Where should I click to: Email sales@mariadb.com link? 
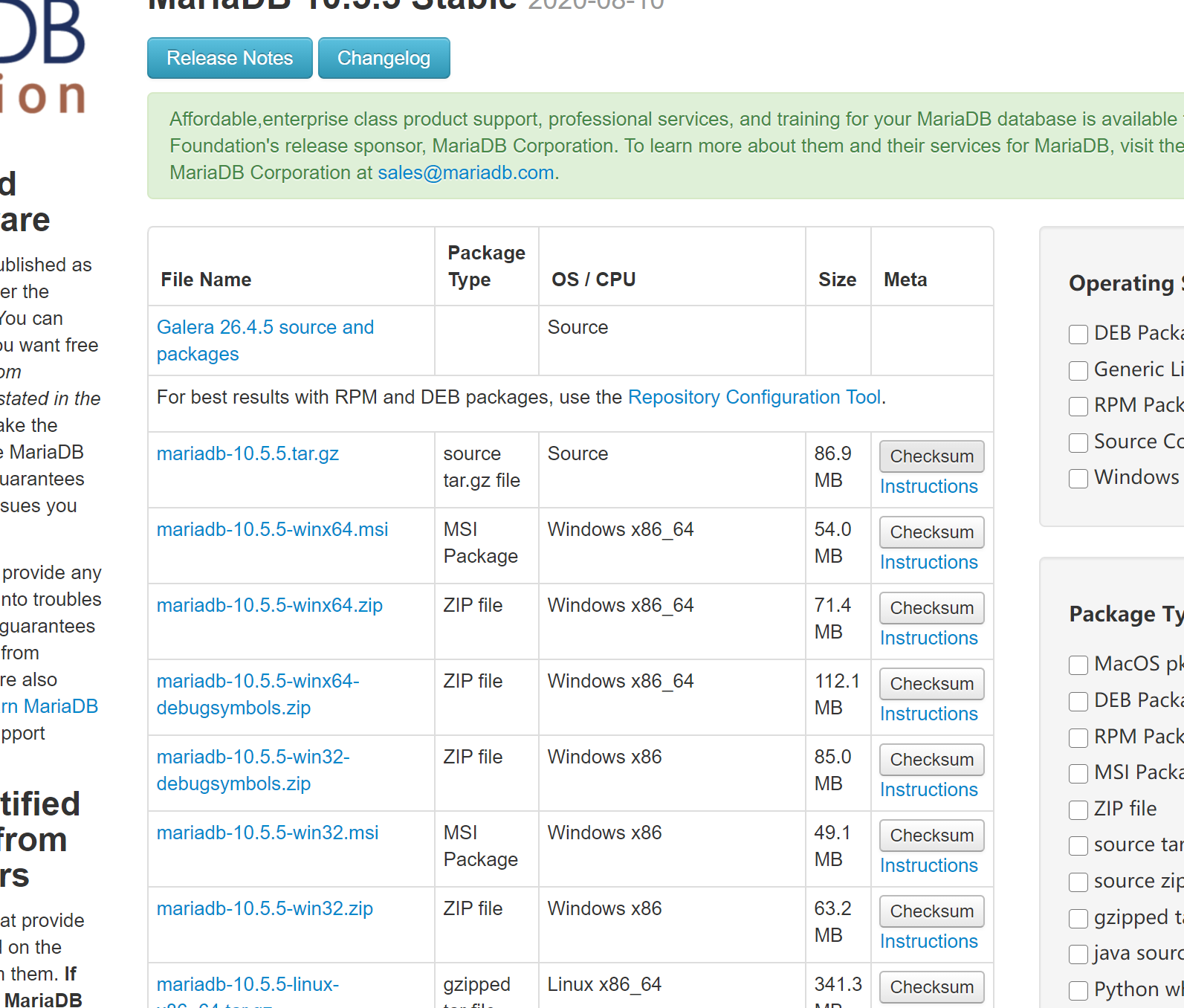click(466, 172)
